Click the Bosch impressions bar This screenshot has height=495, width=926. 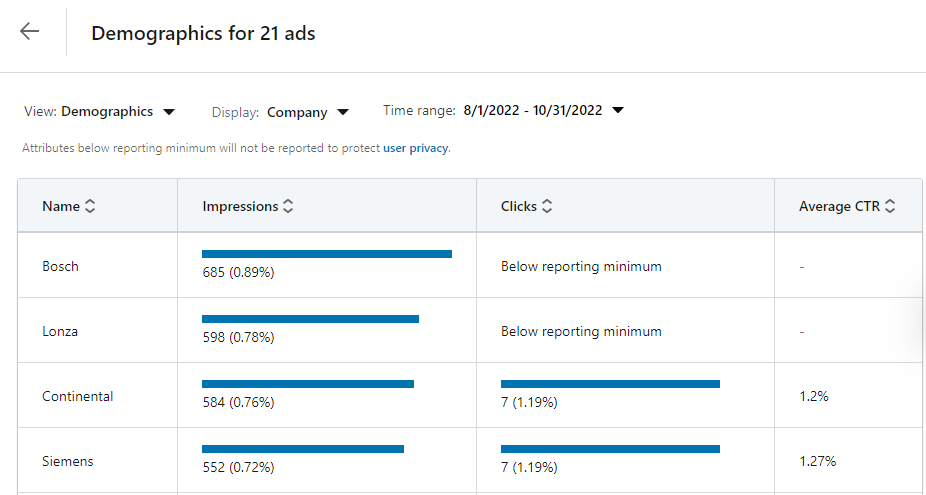tap(327, 254)
